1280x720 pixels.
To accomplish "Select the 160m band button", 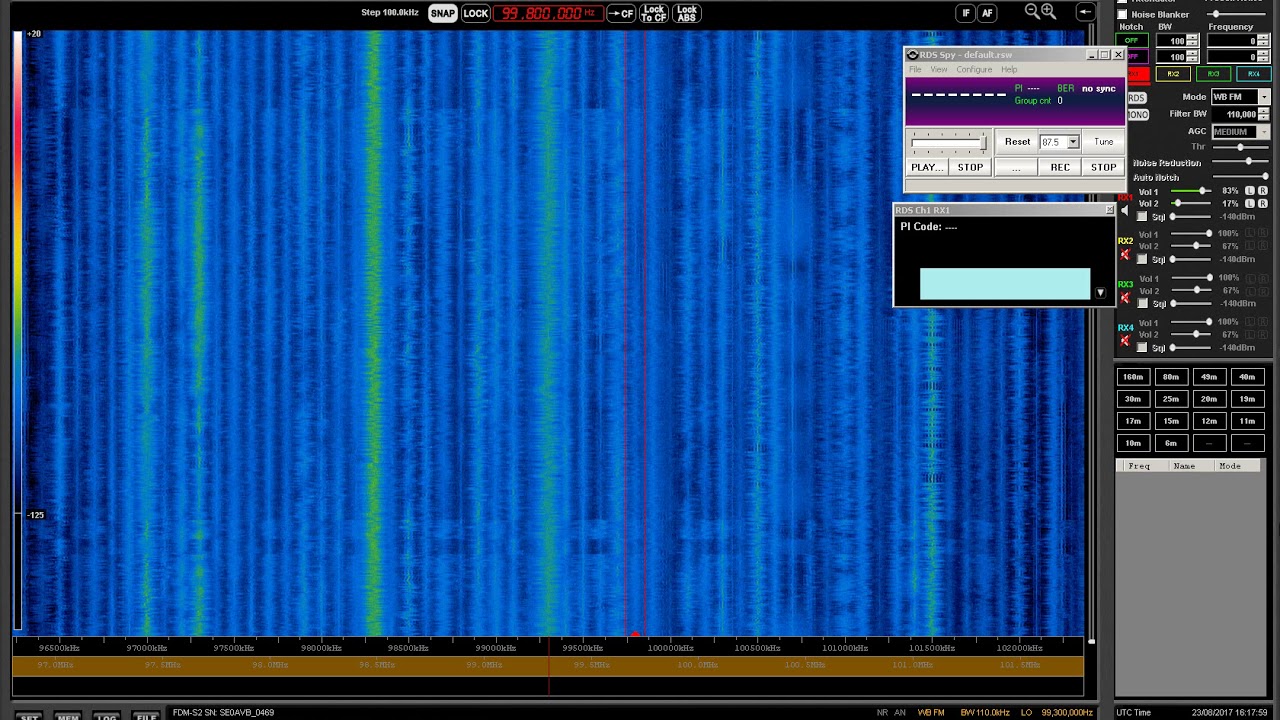I will 1133,377.
